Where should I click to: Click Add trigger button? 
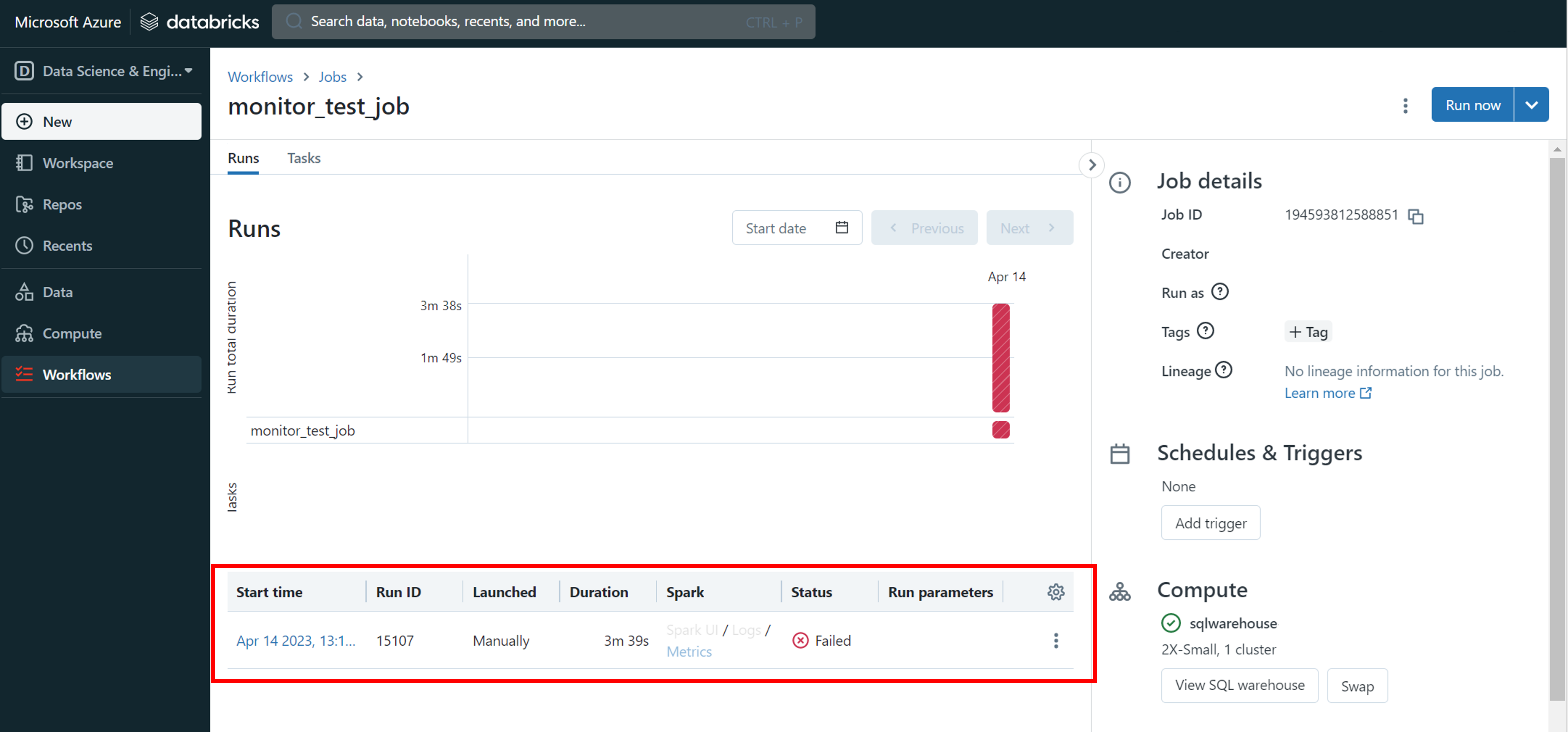(1210, 523)
